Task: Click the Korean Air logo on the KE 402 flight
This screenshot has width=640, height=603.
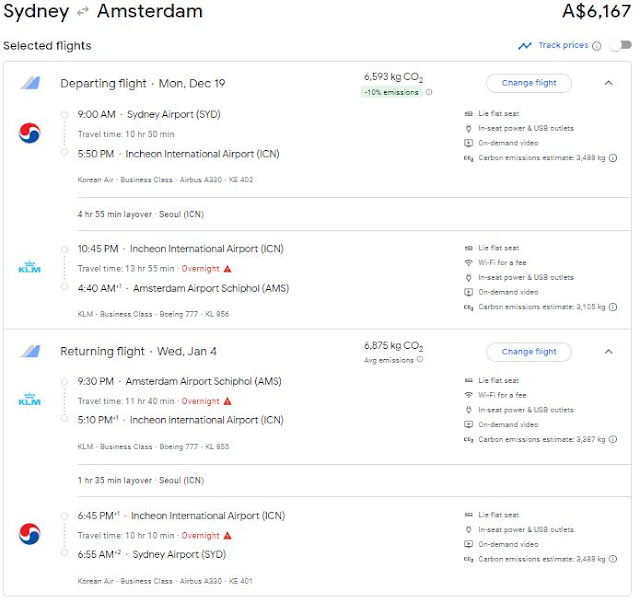Action: (x=30, y=134)
